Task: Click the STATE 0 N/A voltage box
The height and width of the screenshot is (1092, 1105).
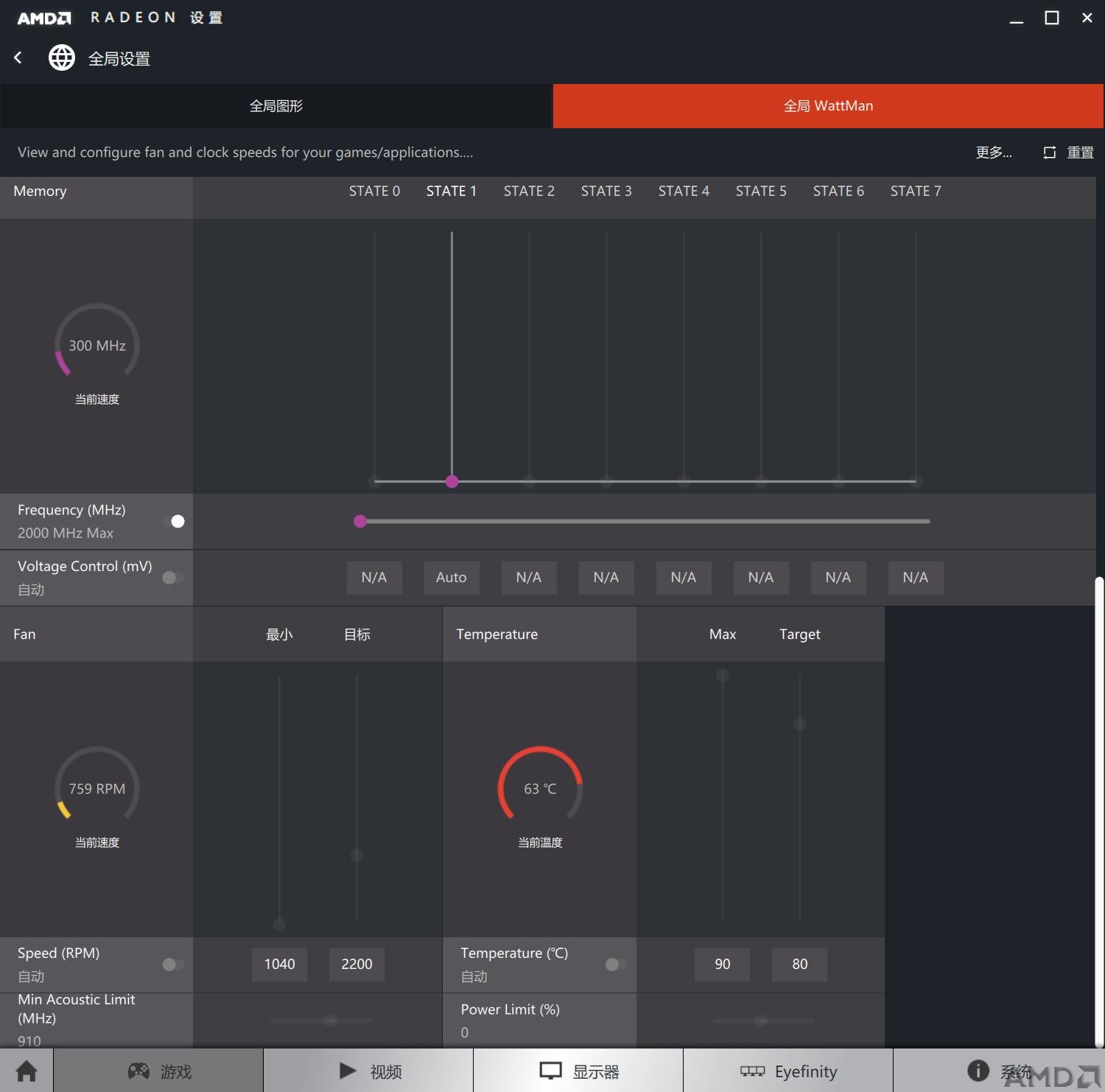Action: tap(374, 578)
